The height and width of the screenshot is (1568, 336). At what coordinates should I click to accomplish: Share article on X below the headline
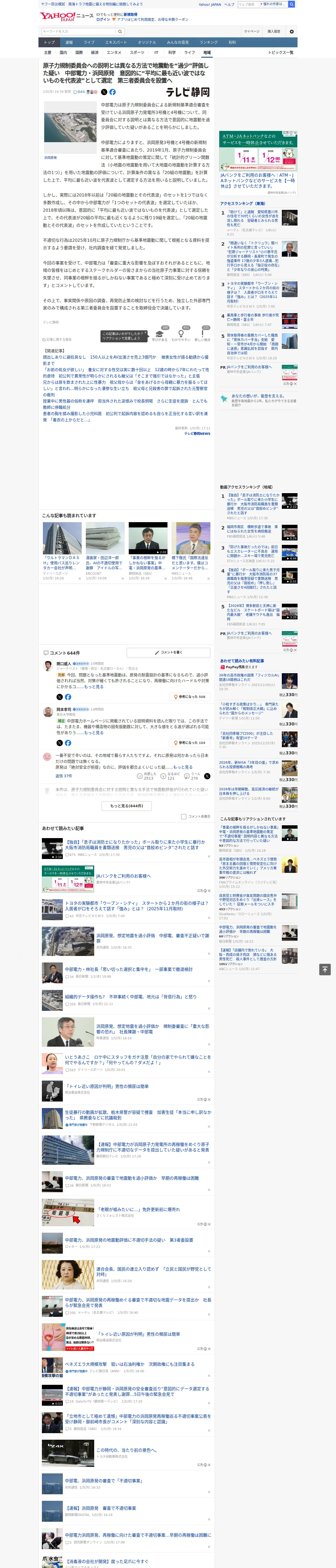click(x=104, y=92)
